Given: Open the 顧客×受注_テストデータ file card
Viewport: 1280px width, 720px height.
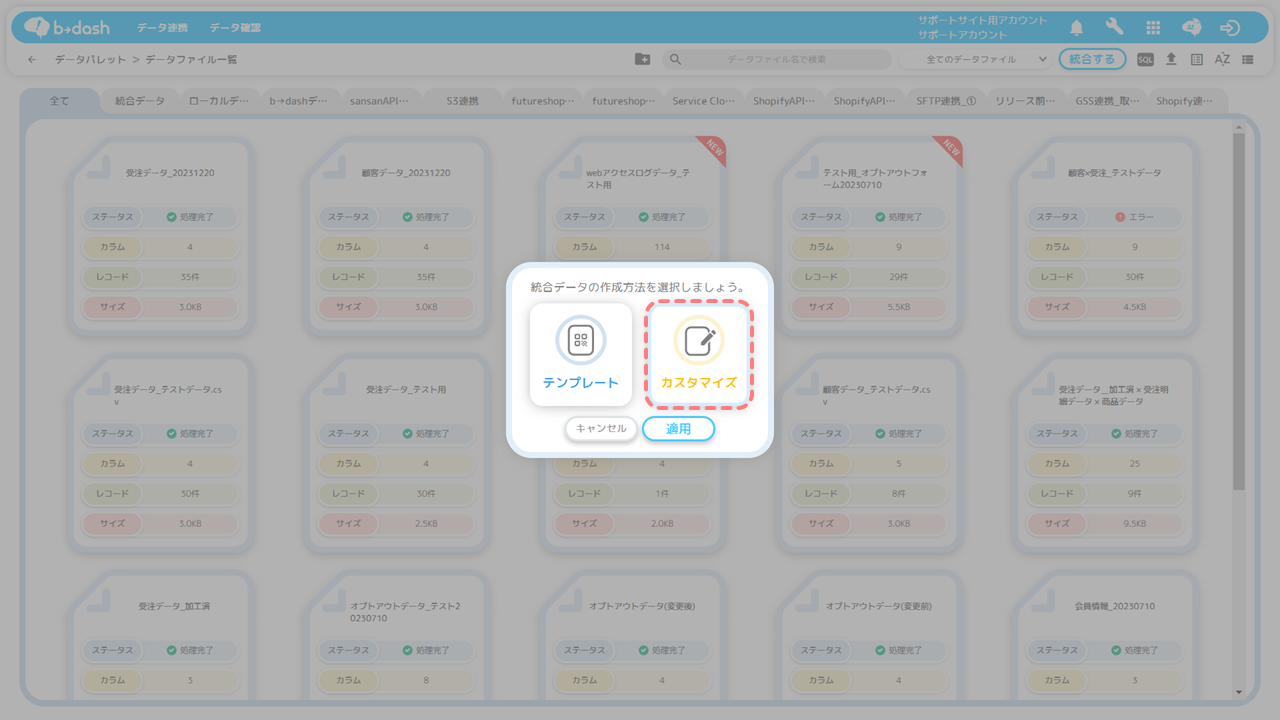Looking at the screenshot, I should pyautogui.click(x=1105, y=236).
